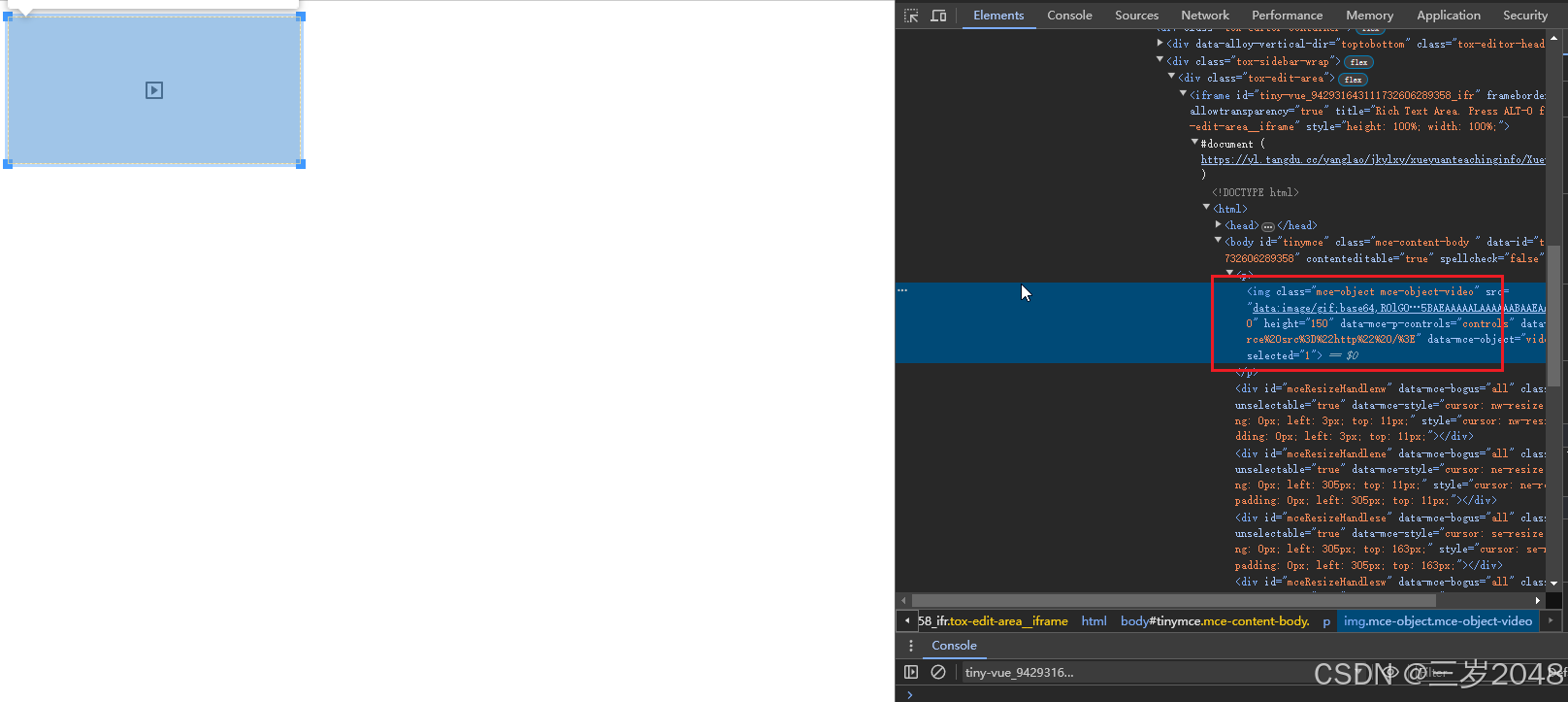The height and width of the screenshot is (702, 1568).
Task: Clear the console with the circle-slash icon
Action: [x=938, y=672]
